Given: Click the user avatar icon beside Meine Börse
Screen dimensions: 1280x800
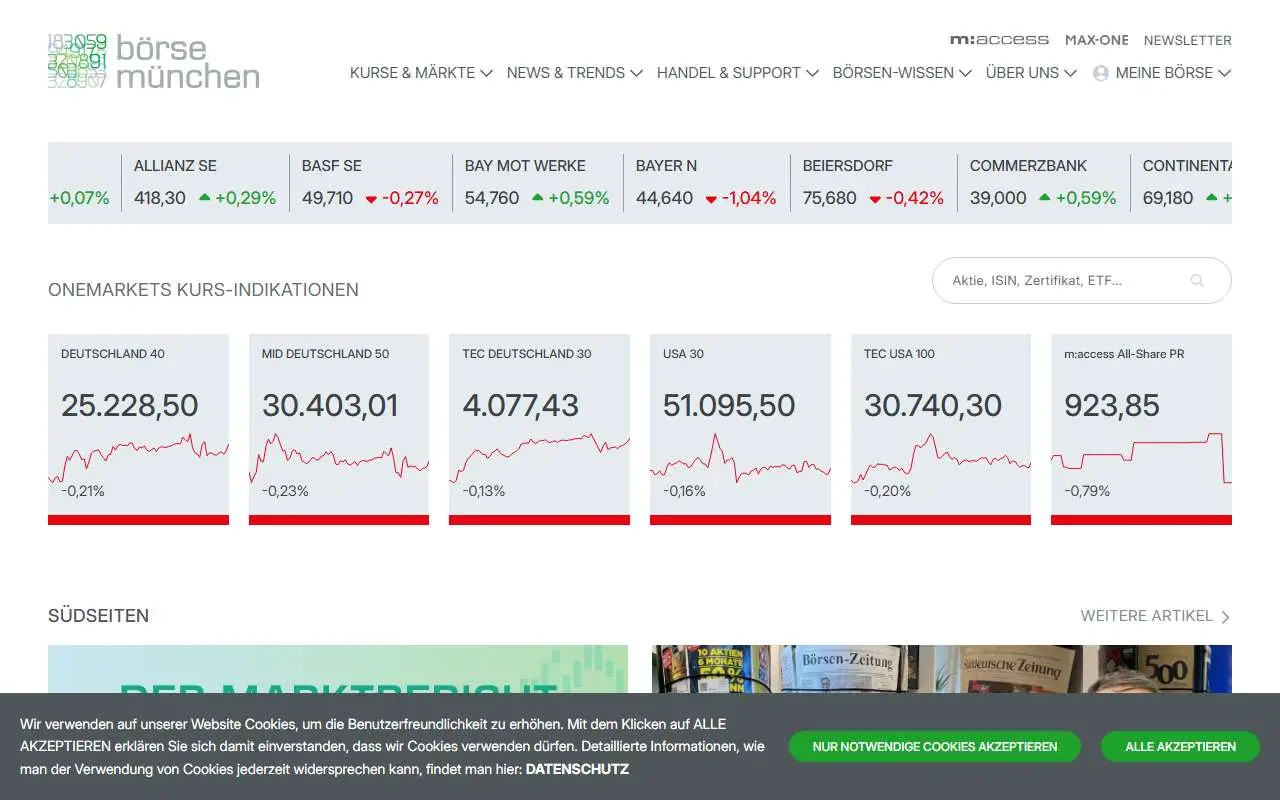Looking at the screenshot, I should (1101, 73).
